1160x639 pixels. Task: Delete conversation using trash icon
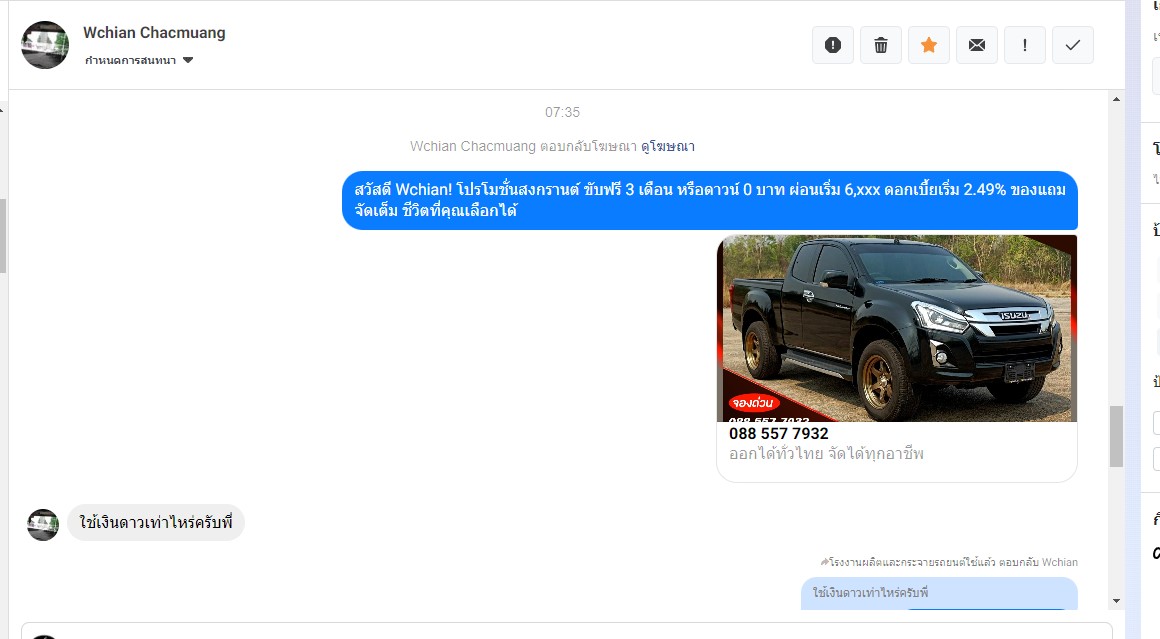click(x=880, y=45)
